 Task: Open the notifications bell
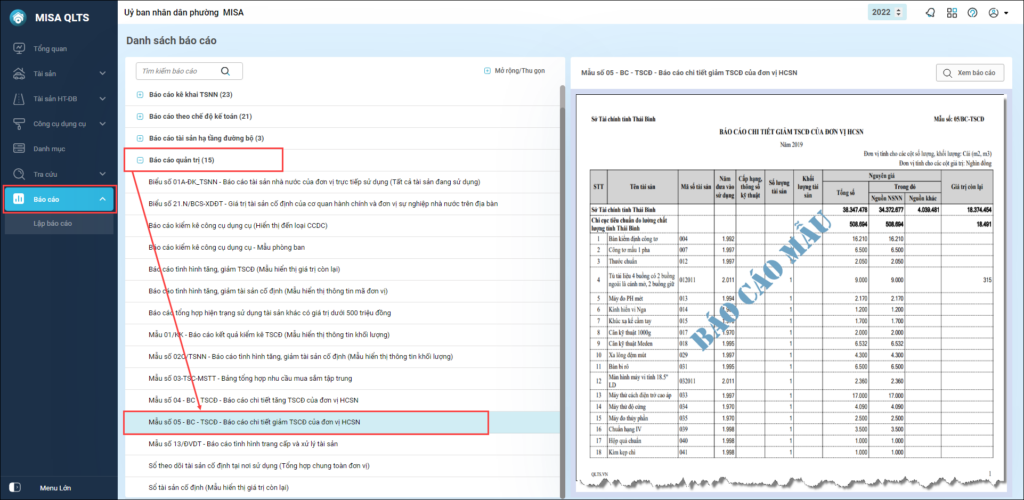click(x=930, y=13)
